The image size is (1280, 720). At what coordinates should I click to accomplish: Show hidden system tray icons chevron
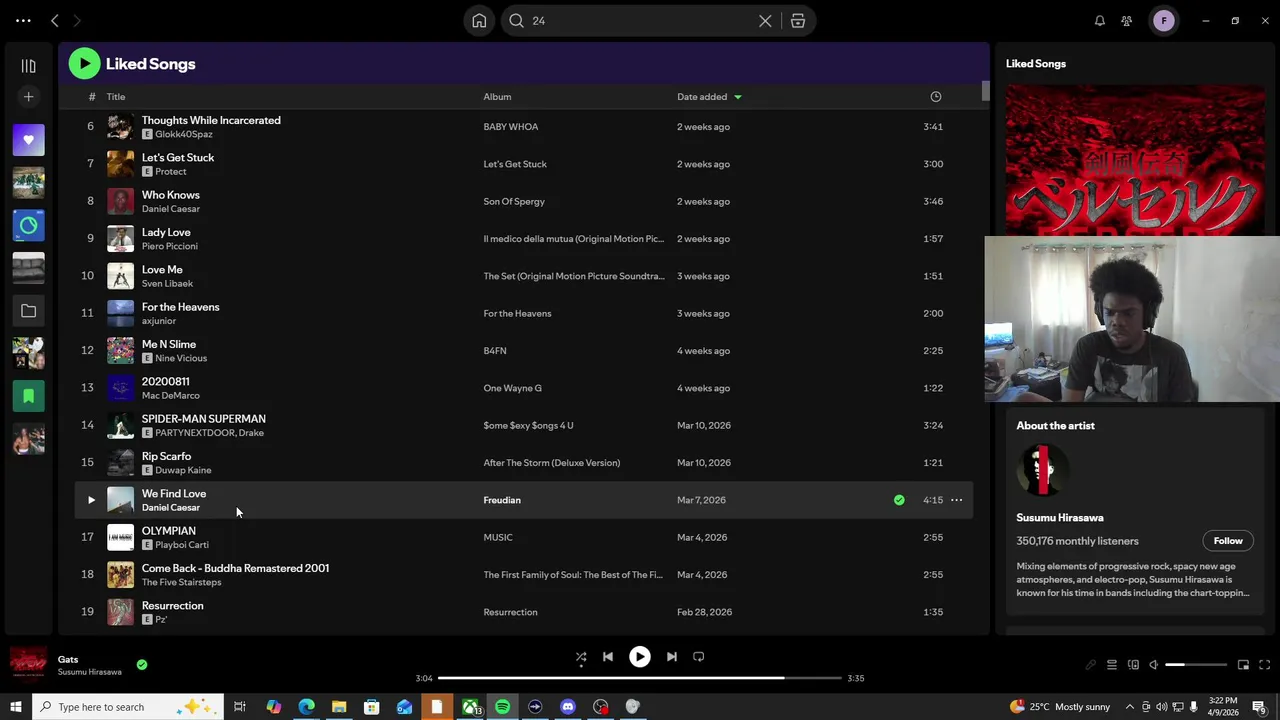pyautogui.click(x=1130, y=707)
